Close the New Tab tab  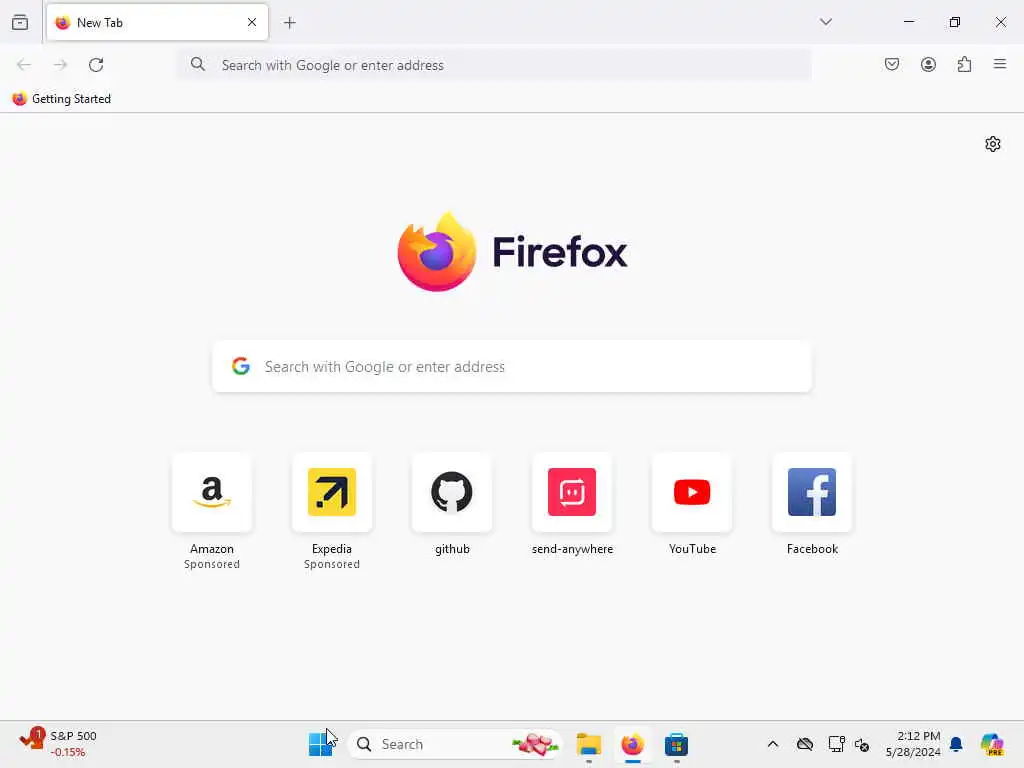(252, 22)
